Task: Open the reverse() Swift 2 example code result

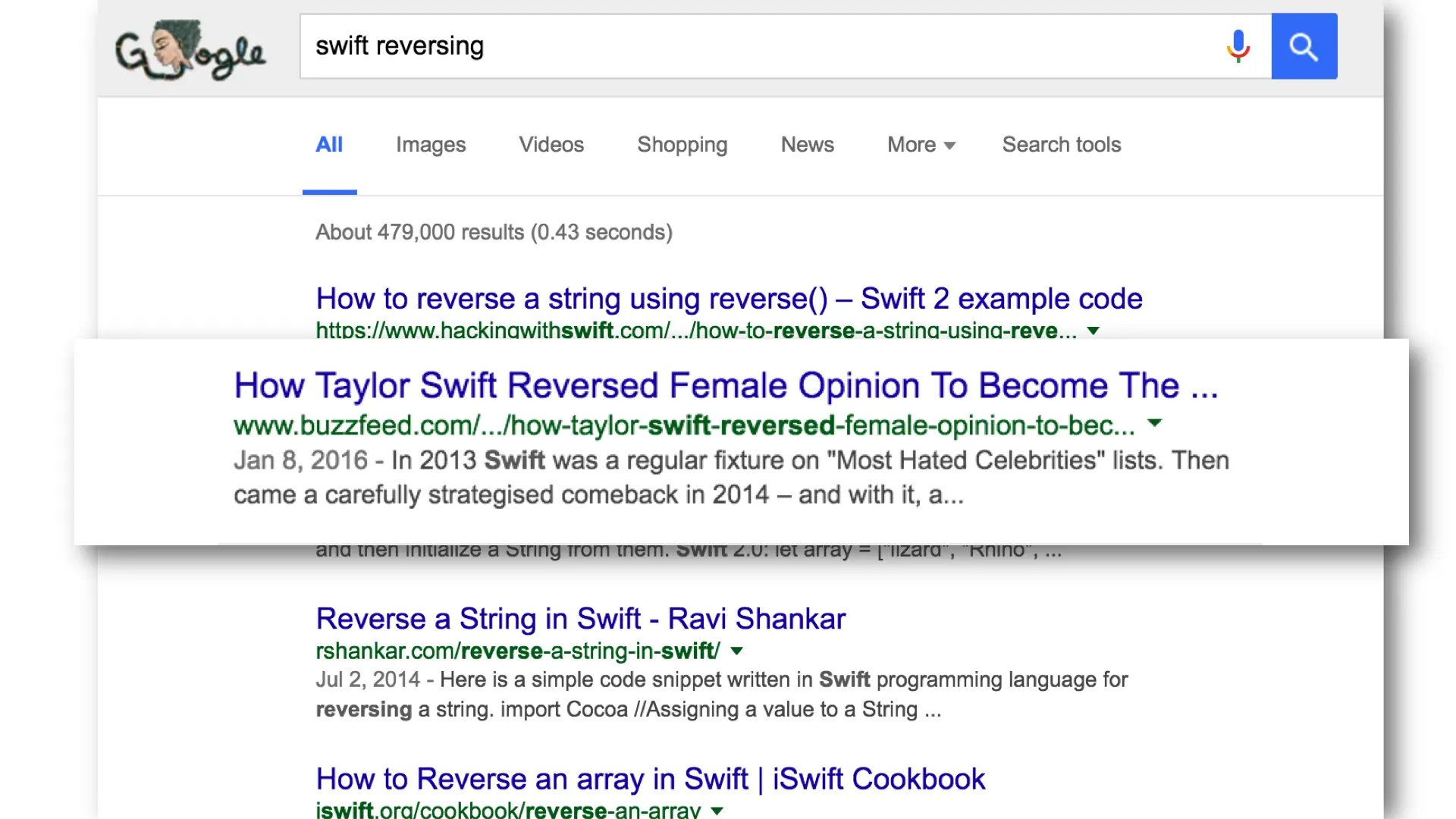Action: pos(729,299)
